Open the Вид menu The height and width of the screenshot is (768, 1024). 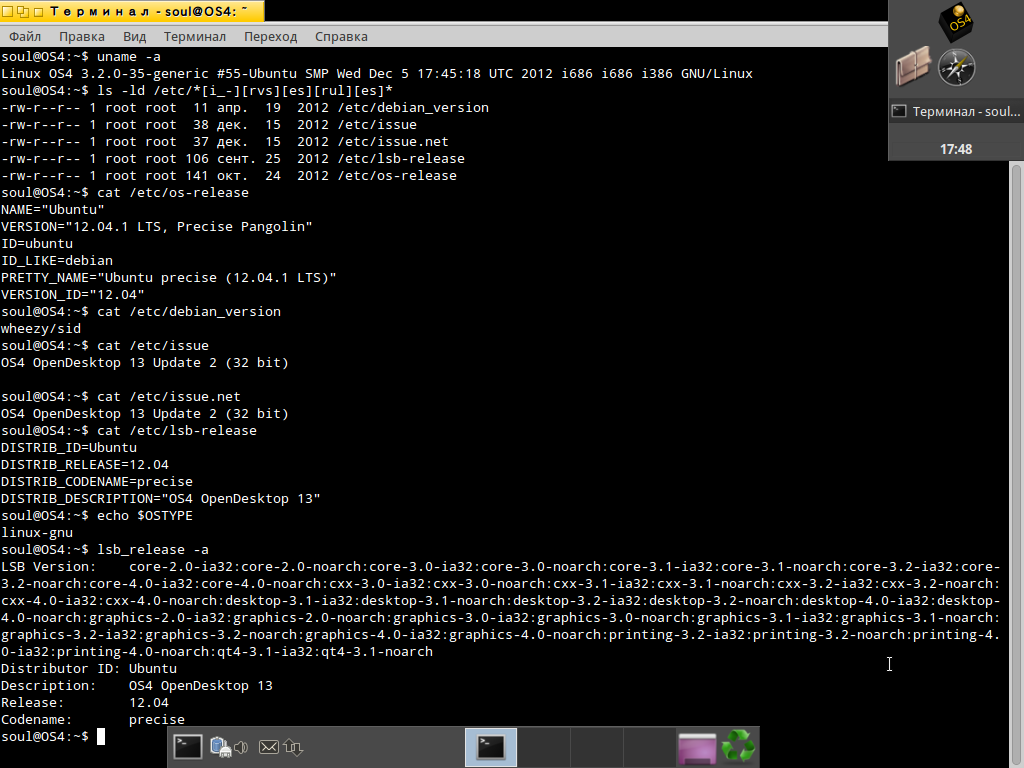[135, 37]
